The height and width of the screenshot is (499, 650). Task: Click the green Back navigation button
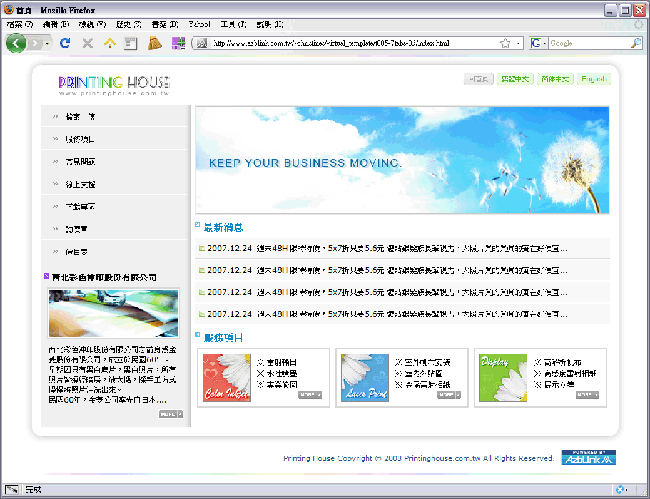click(17, 43)
